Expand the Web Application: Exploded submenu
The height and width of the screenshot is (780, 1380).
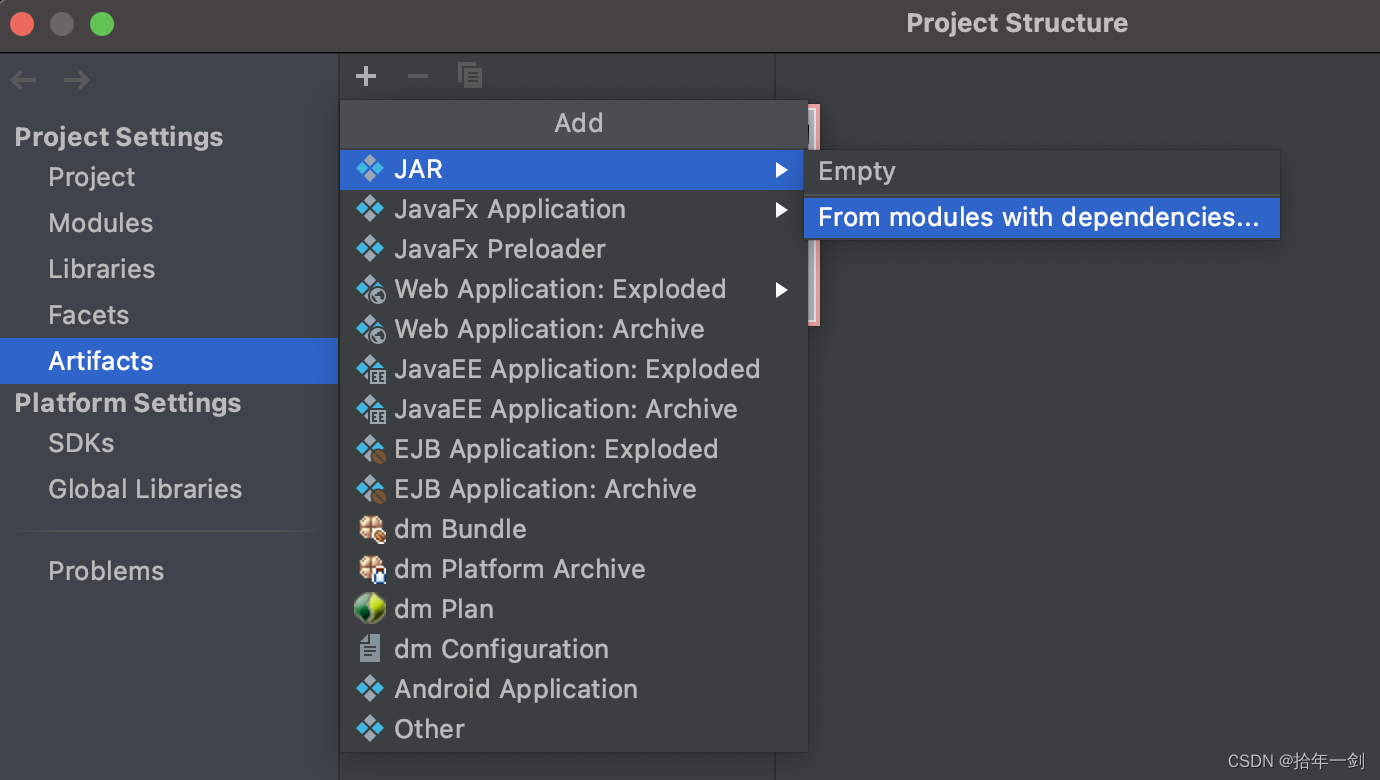pyautogui.click(x=783, y=289)
